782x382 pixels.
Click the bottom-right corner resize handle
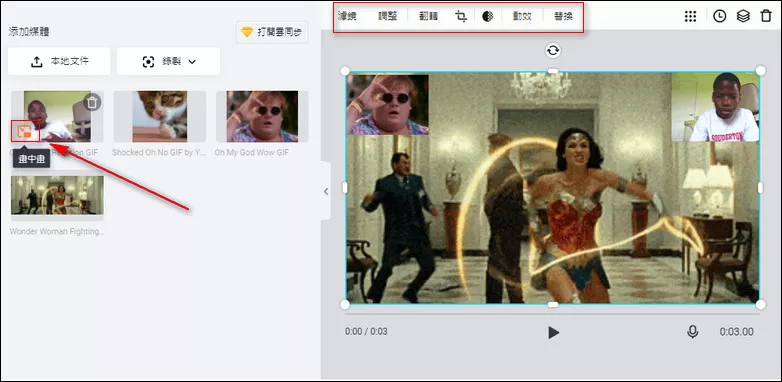click(x=761, y=304)
